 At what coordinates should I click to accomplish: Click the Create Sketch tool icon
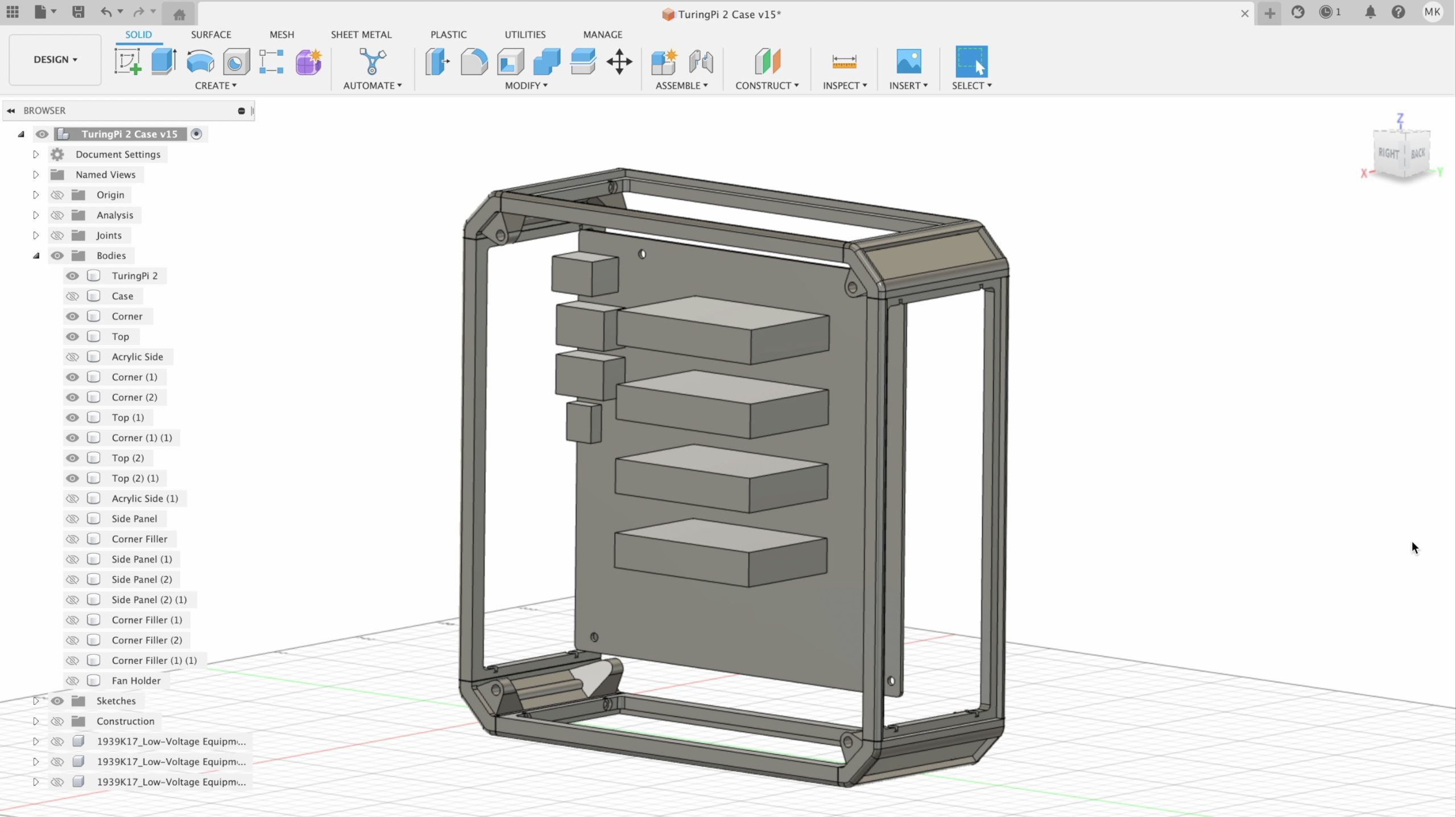point(127,61)
